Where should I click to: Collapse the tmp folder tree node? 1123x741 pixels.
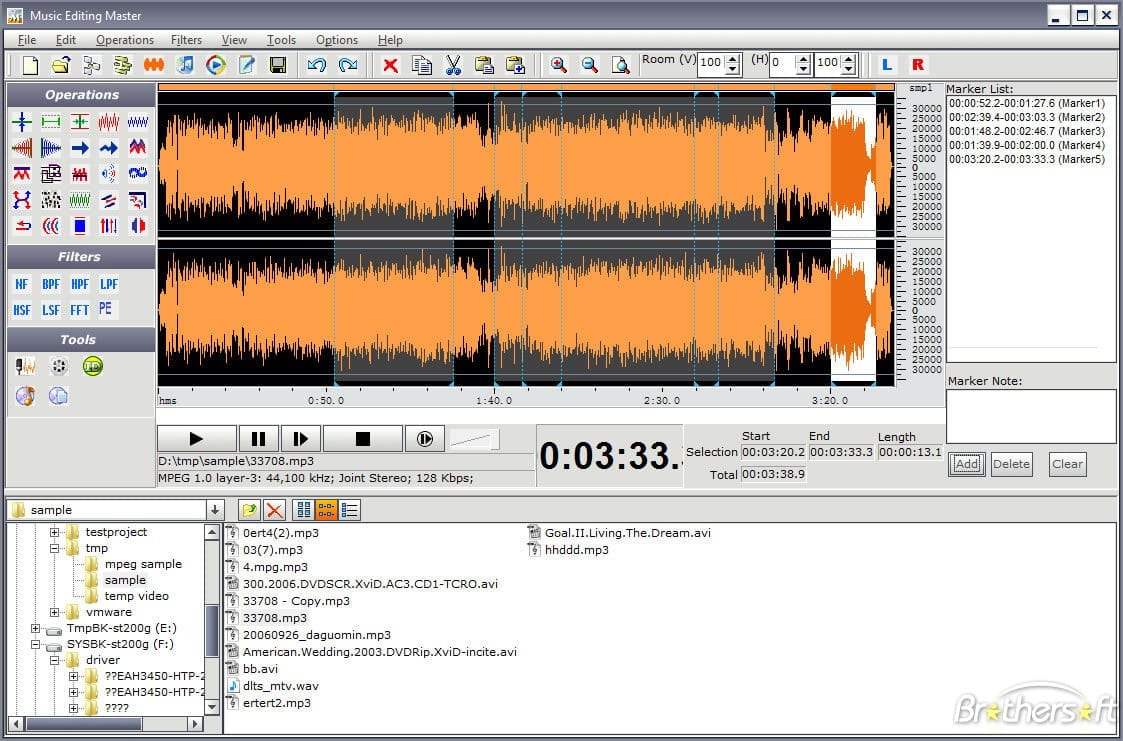55,548
